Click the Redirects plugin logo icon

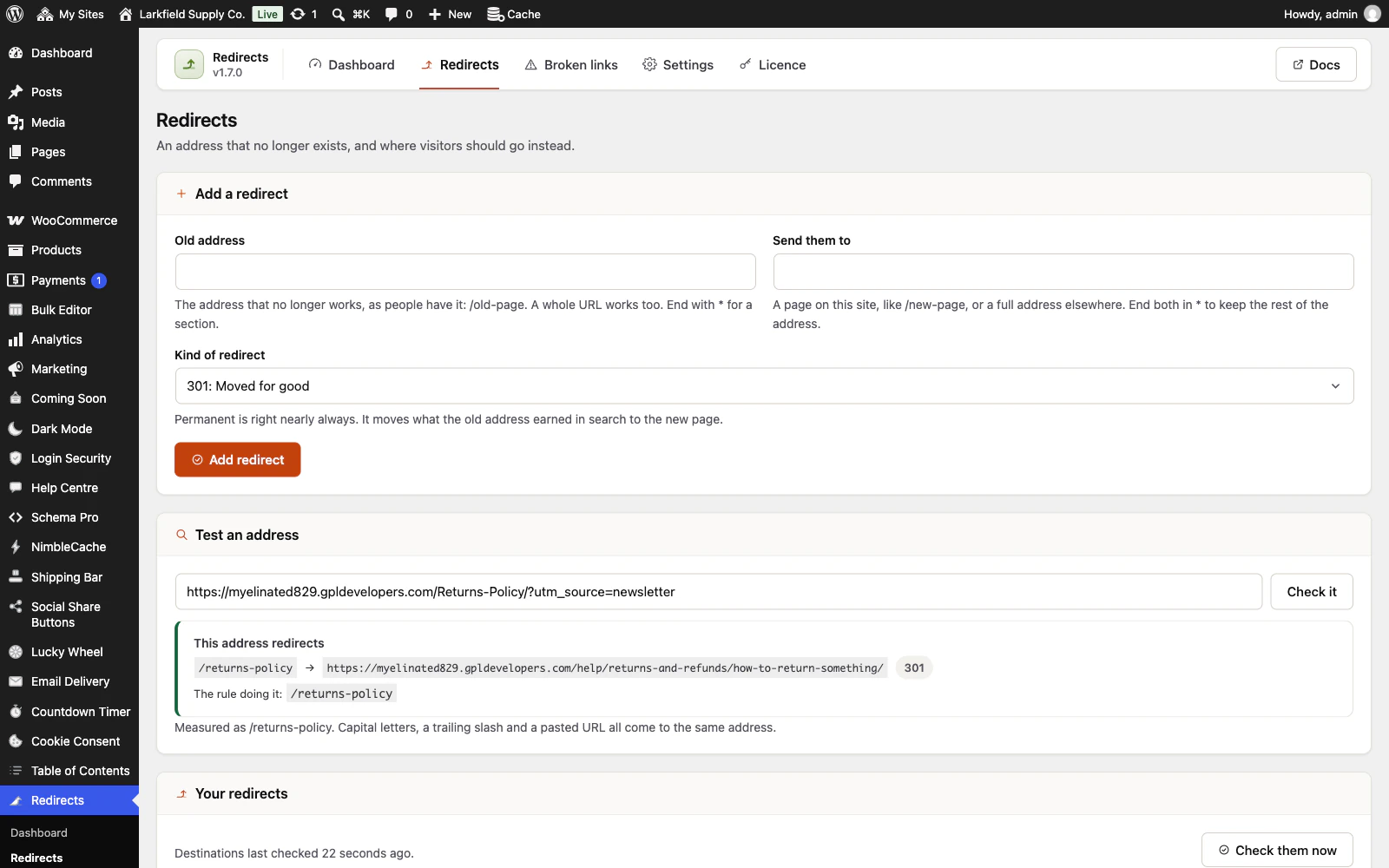click(189, 64)
